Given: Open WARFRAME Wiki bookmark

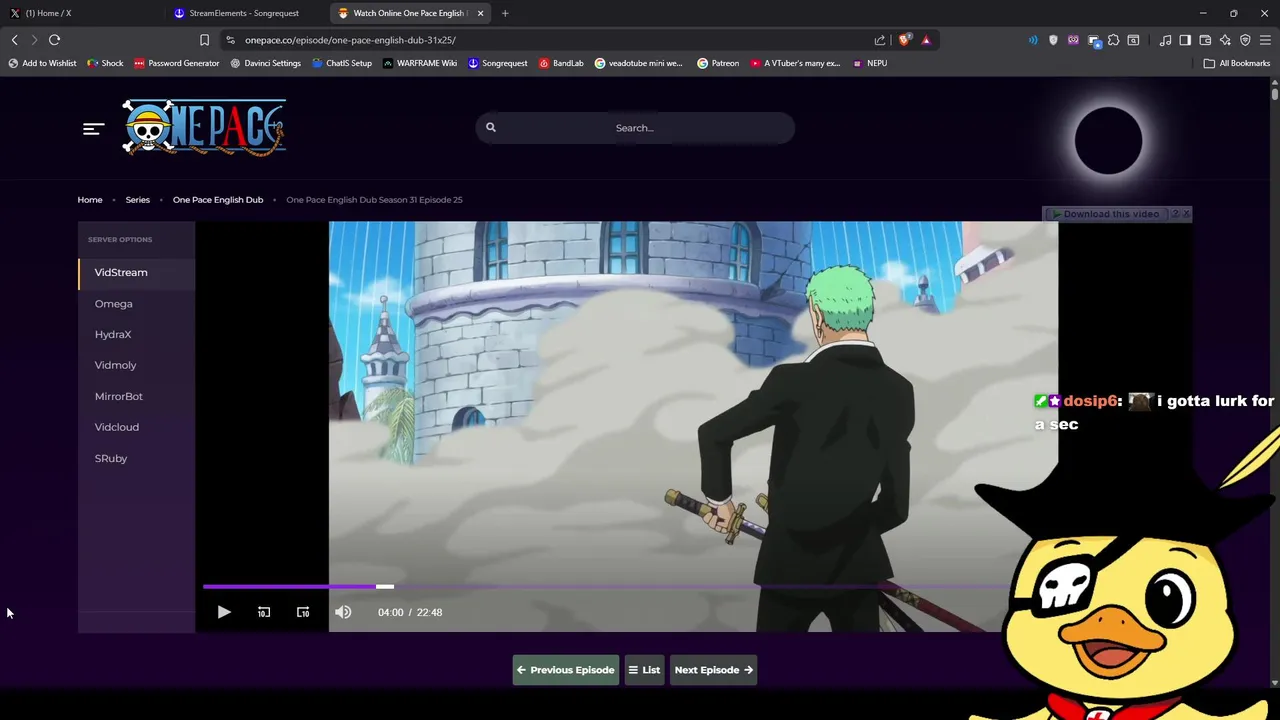Looking at the screenshot, I should 420,63.
